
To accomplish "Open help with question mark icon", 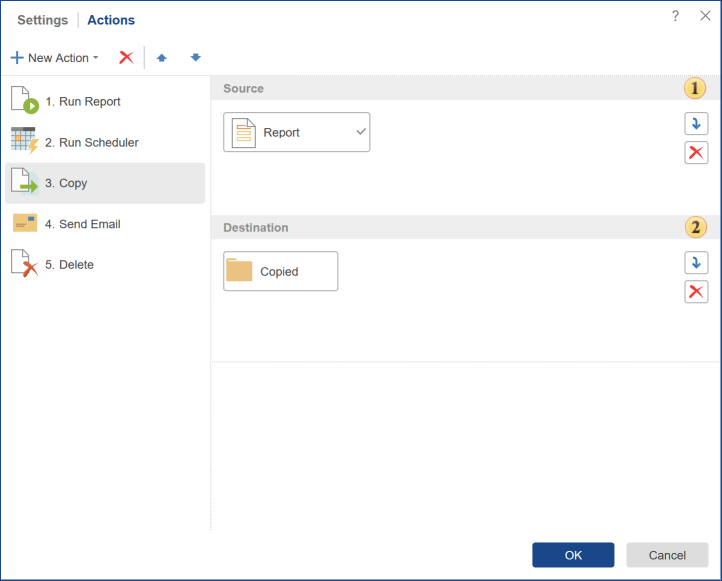I will [676, 16].
